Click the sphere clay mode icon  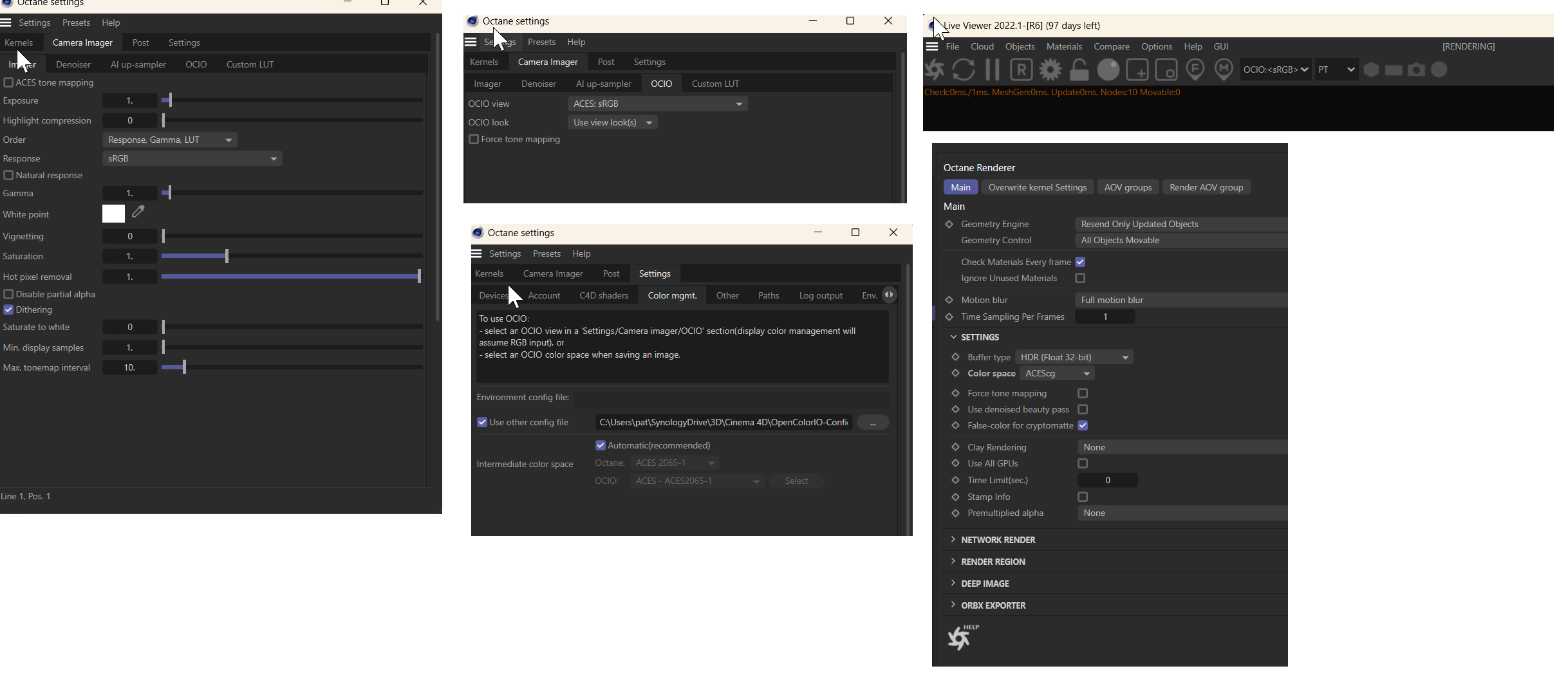1108,69
